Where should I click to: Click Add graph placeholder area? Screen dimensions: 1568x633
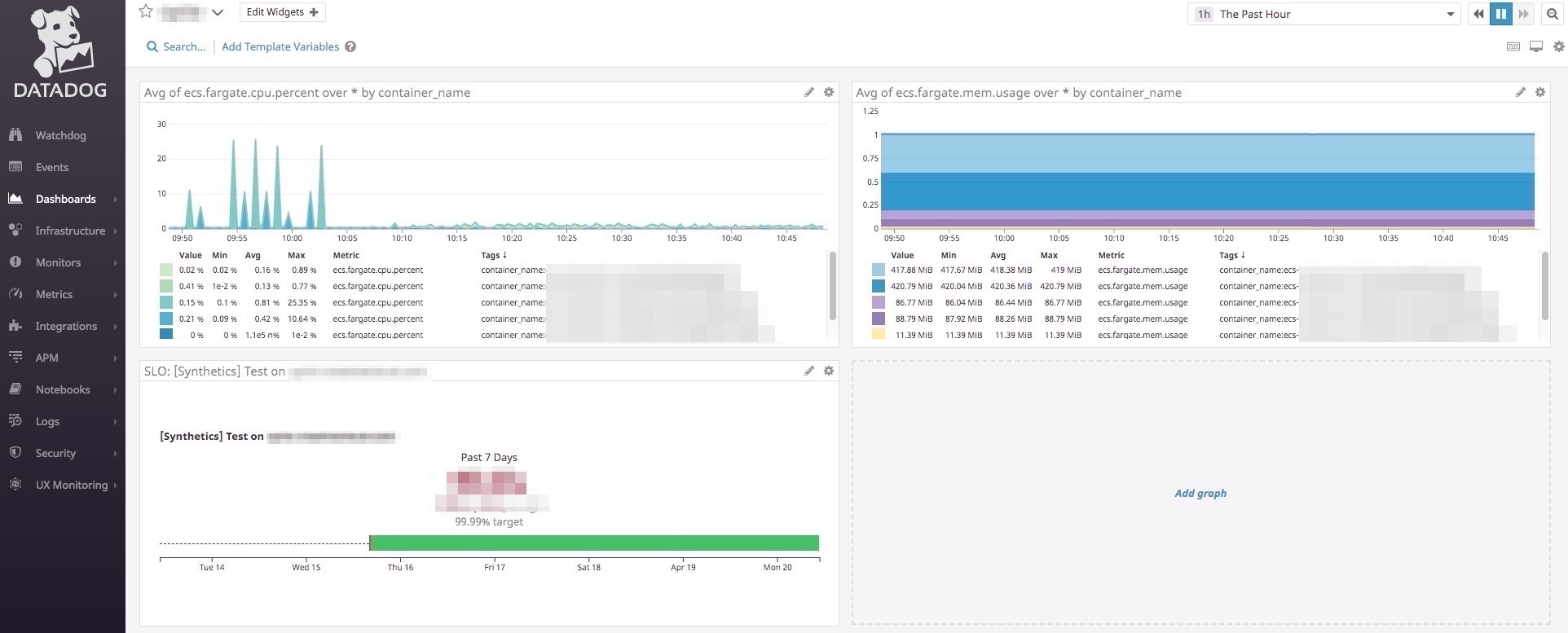point(1200,493)
